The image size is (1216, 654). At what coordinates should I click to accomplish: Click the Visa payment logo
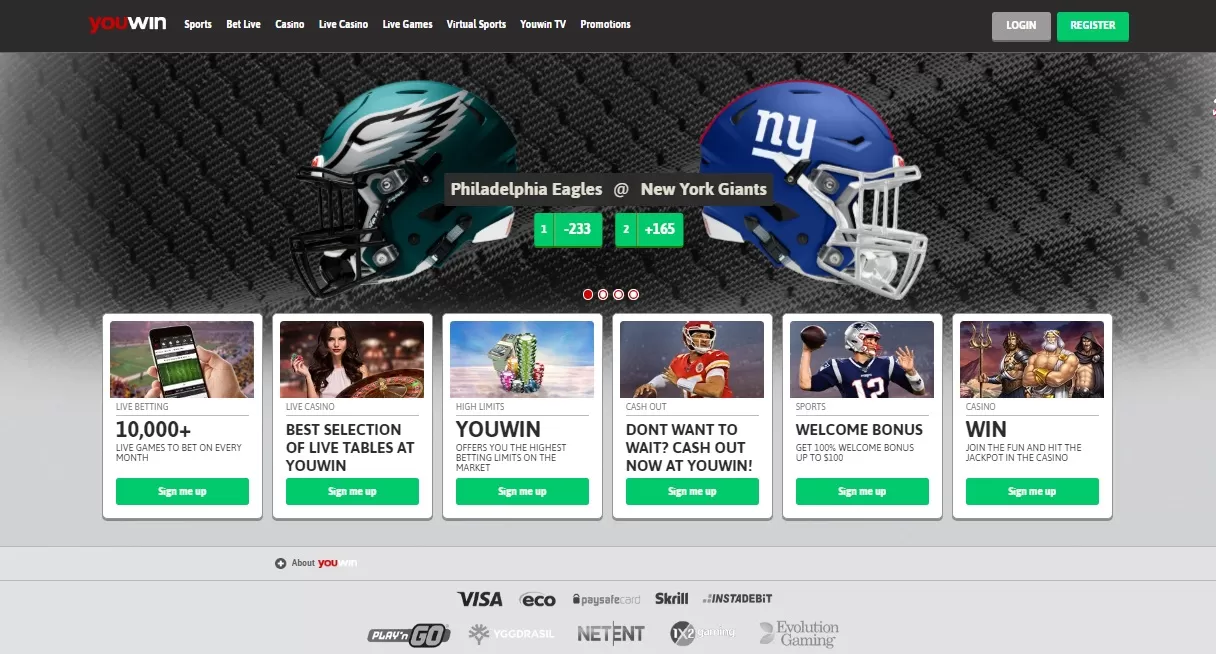click(480, 599)
